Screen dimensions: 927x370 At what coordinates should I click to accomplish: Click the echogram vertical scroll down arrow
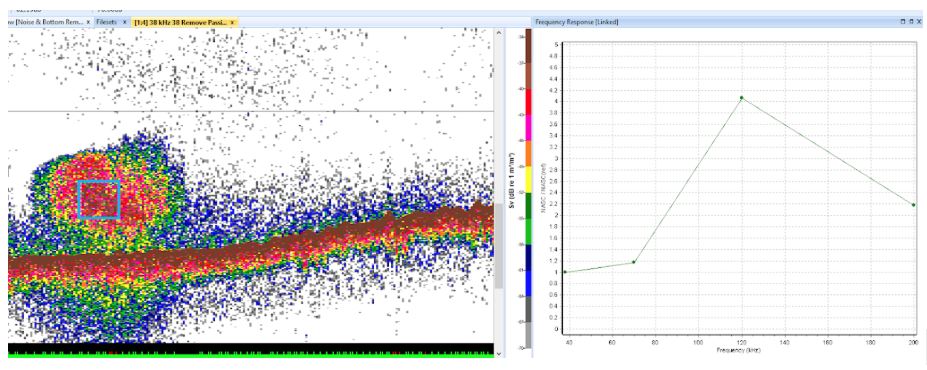499,353
